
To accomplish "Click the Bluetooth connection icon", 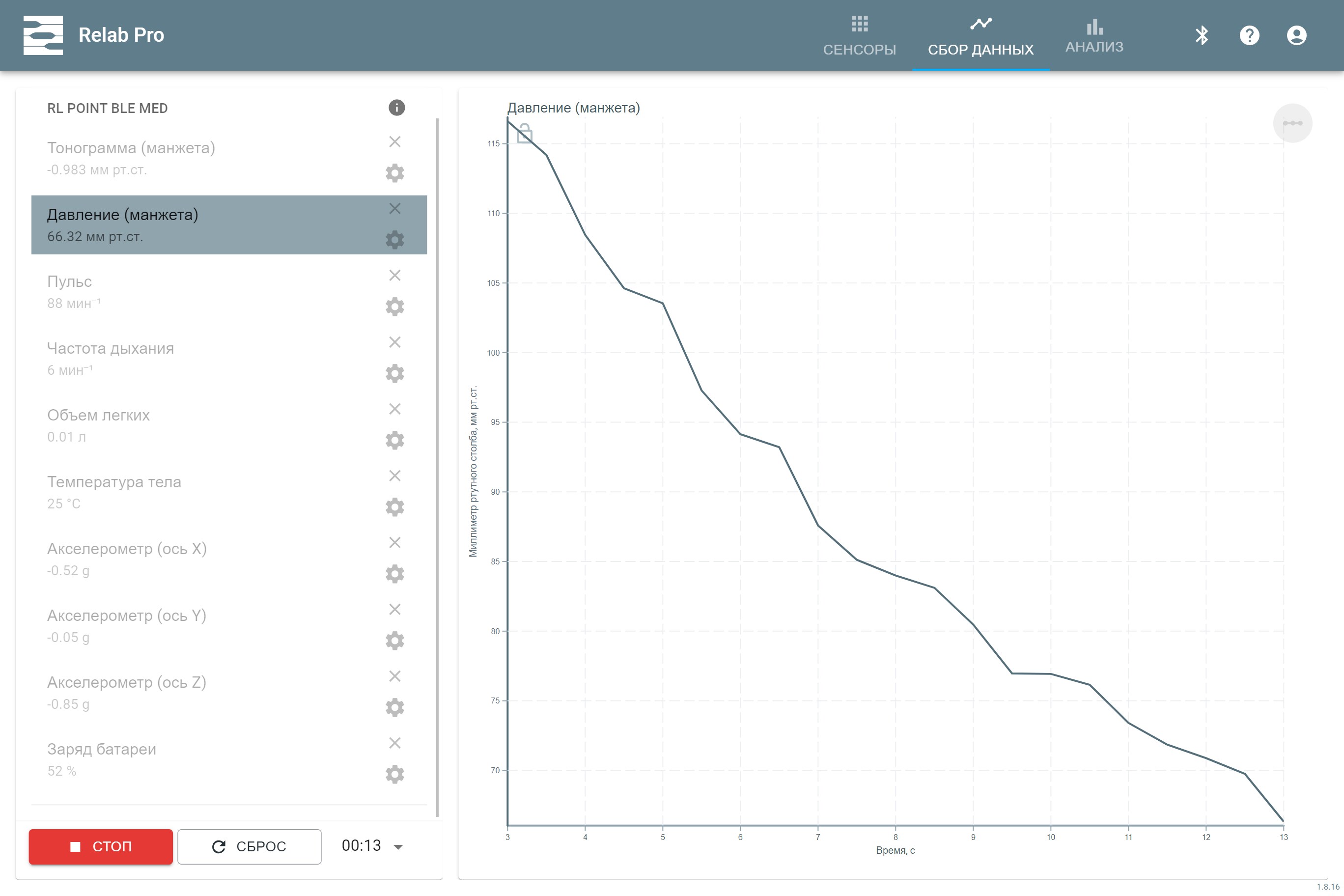I will [x=1201, y=35].
